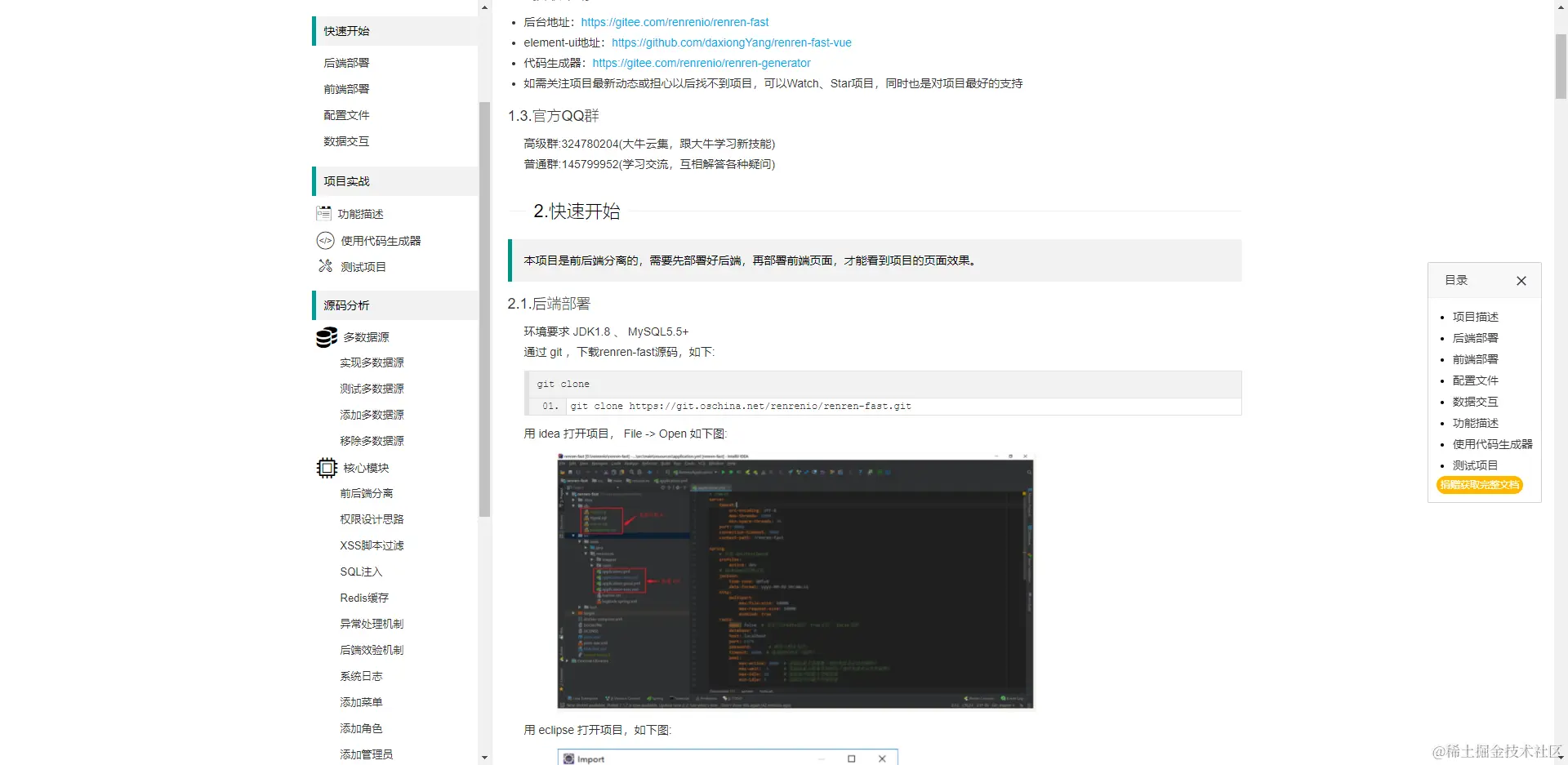Click the code icon beside 使用代码生成器
Image resolution: width=1568 pixels, height=765 pixels.
point(325,240)
